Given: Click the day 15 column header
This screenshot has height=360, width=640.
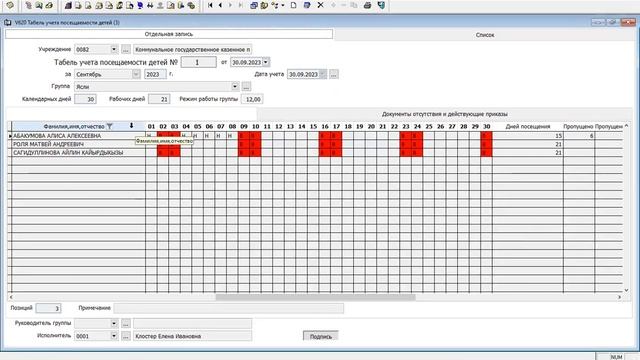Looking at the screenshot, I should (x=313, y=127).
